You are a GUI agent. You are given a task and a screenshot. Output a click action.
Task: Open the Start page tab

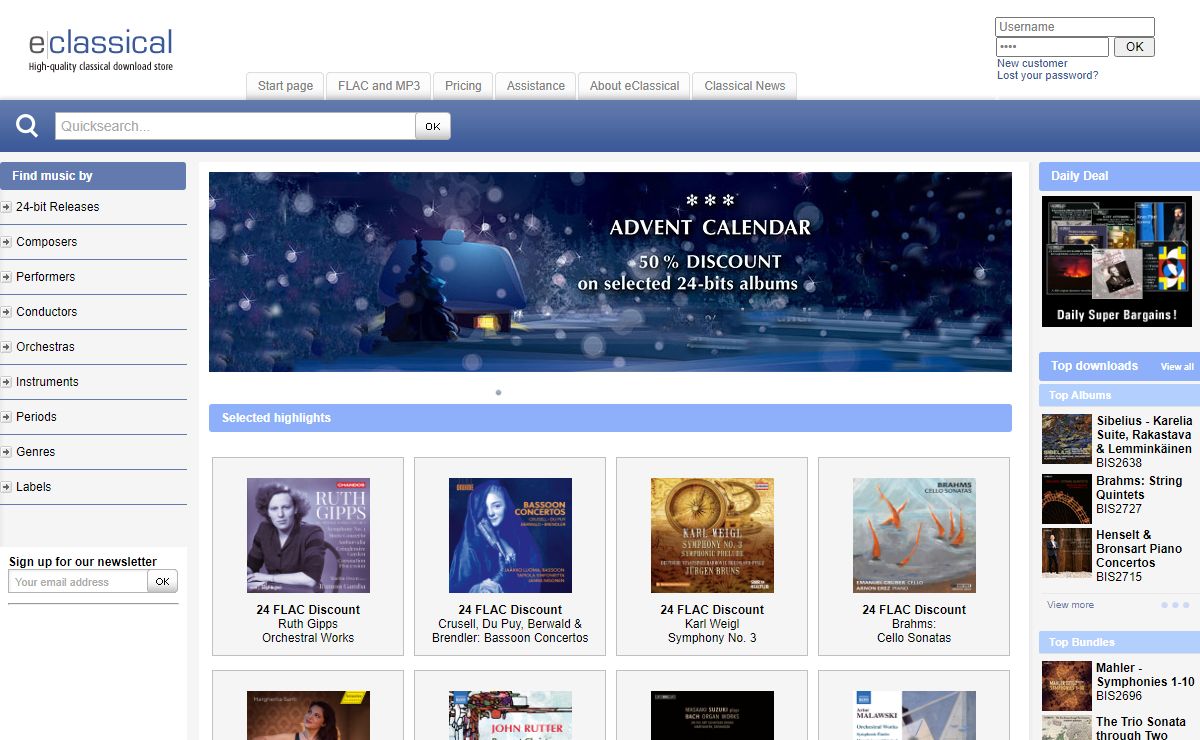click(285, 86)
